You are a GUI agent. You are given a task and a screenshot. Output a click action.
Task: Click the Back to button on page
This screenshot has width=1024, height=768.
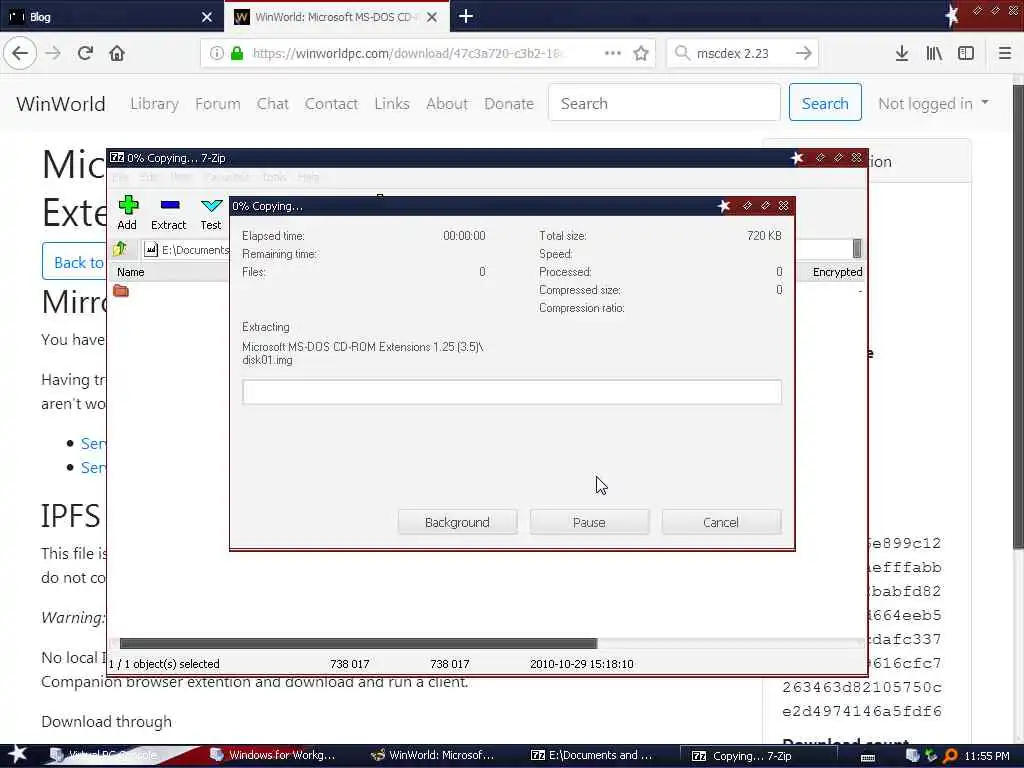pyautogui.click(x=74, y=262)
